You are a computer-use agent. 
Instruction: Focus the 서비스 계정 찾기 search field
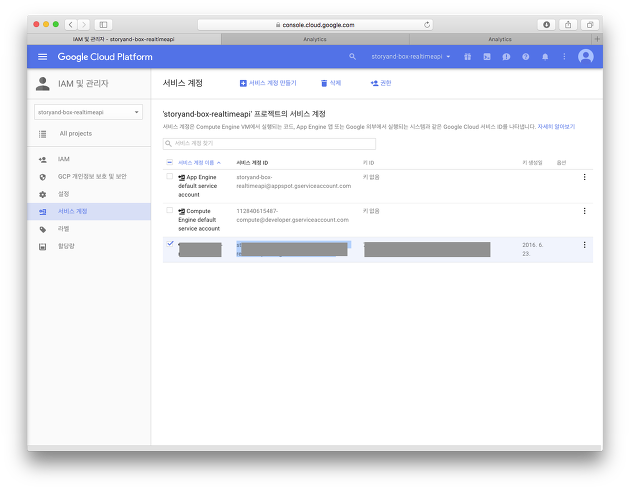point(269,143)
